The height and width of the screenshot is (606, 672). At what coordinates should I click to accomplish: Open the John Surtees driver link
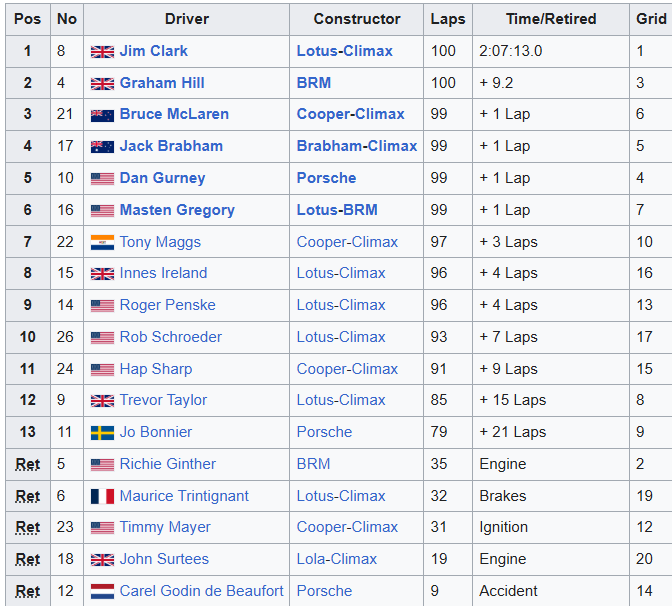(x=164, y=559)
